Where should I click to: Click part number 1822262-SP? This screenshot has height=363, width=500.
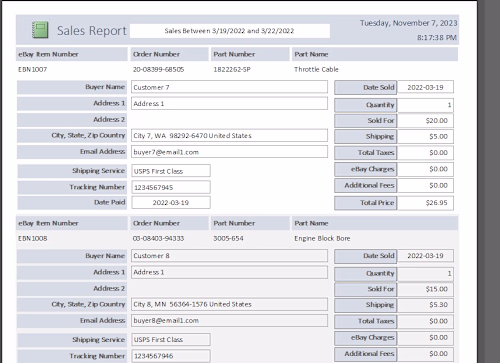pyautogui.click(x=232, y=69)
